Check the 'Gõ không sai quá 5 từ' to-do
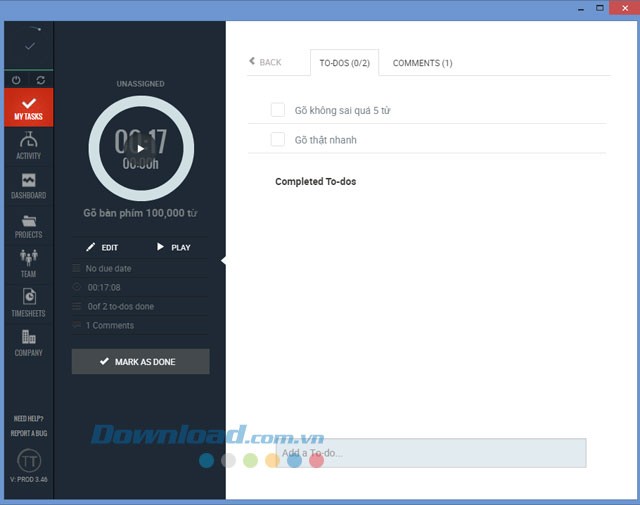This screenshot has height=505, width=640. click(x=278, y=110)
